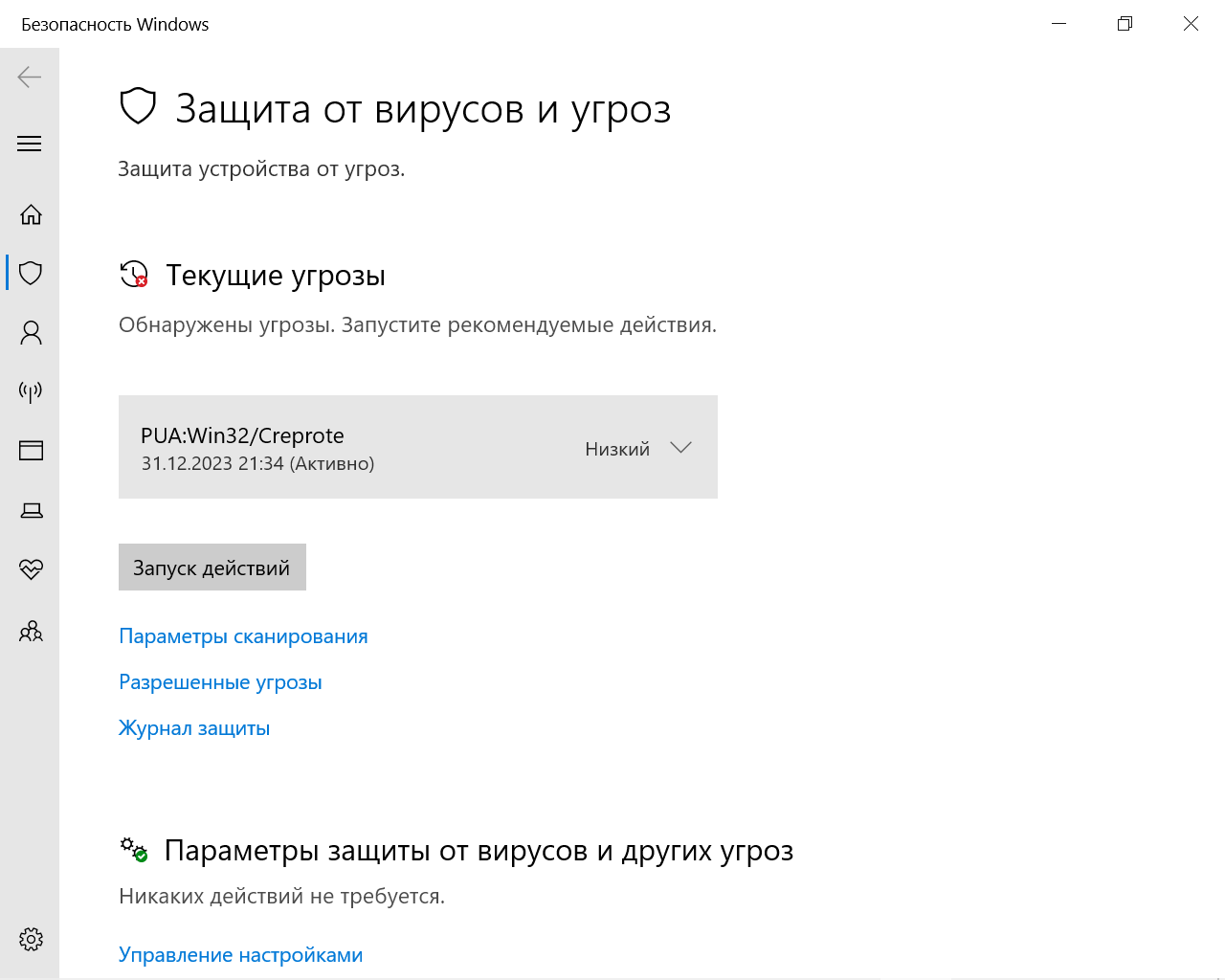
Task: Open settings gear in sidebar
Action: (31, 939)
